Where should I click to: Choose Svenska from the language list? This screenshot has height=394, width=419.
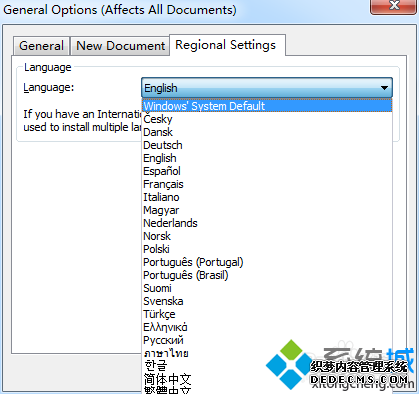tap(267, 301)
